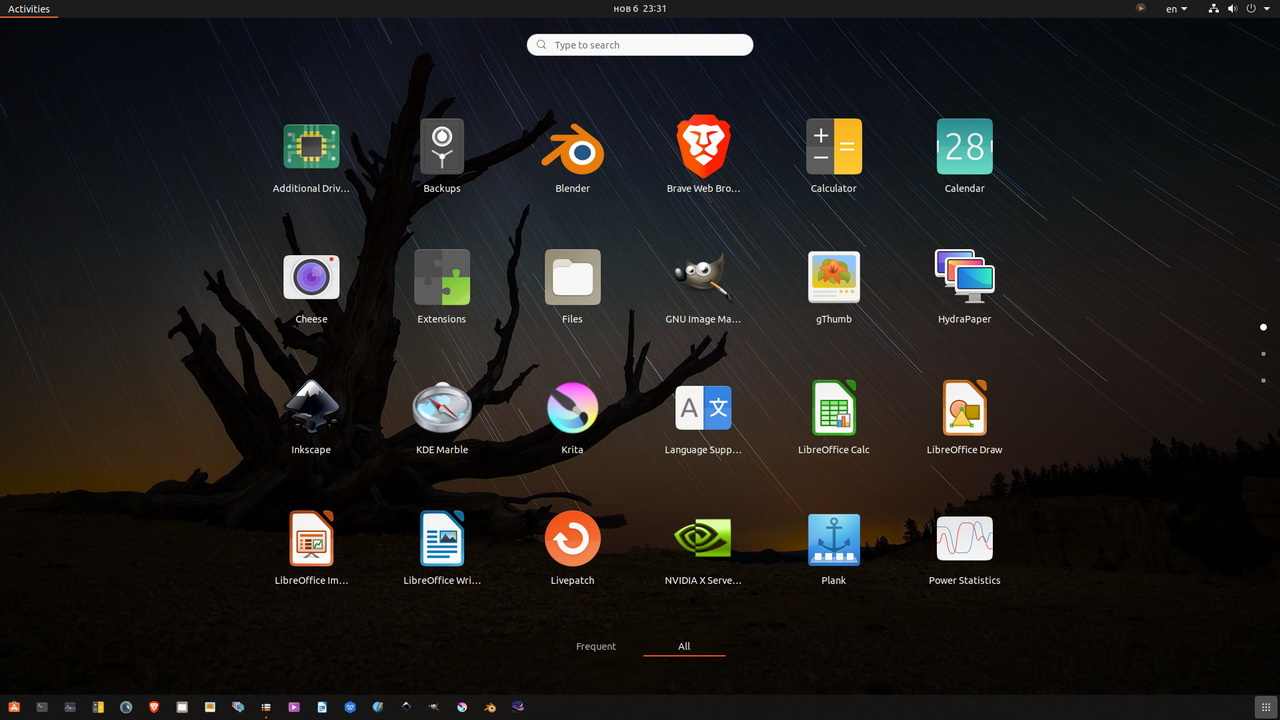Go to third page of app grid
Image resolution: width=1280 pixels, height=720 pixels.
tap(1263, 380)
